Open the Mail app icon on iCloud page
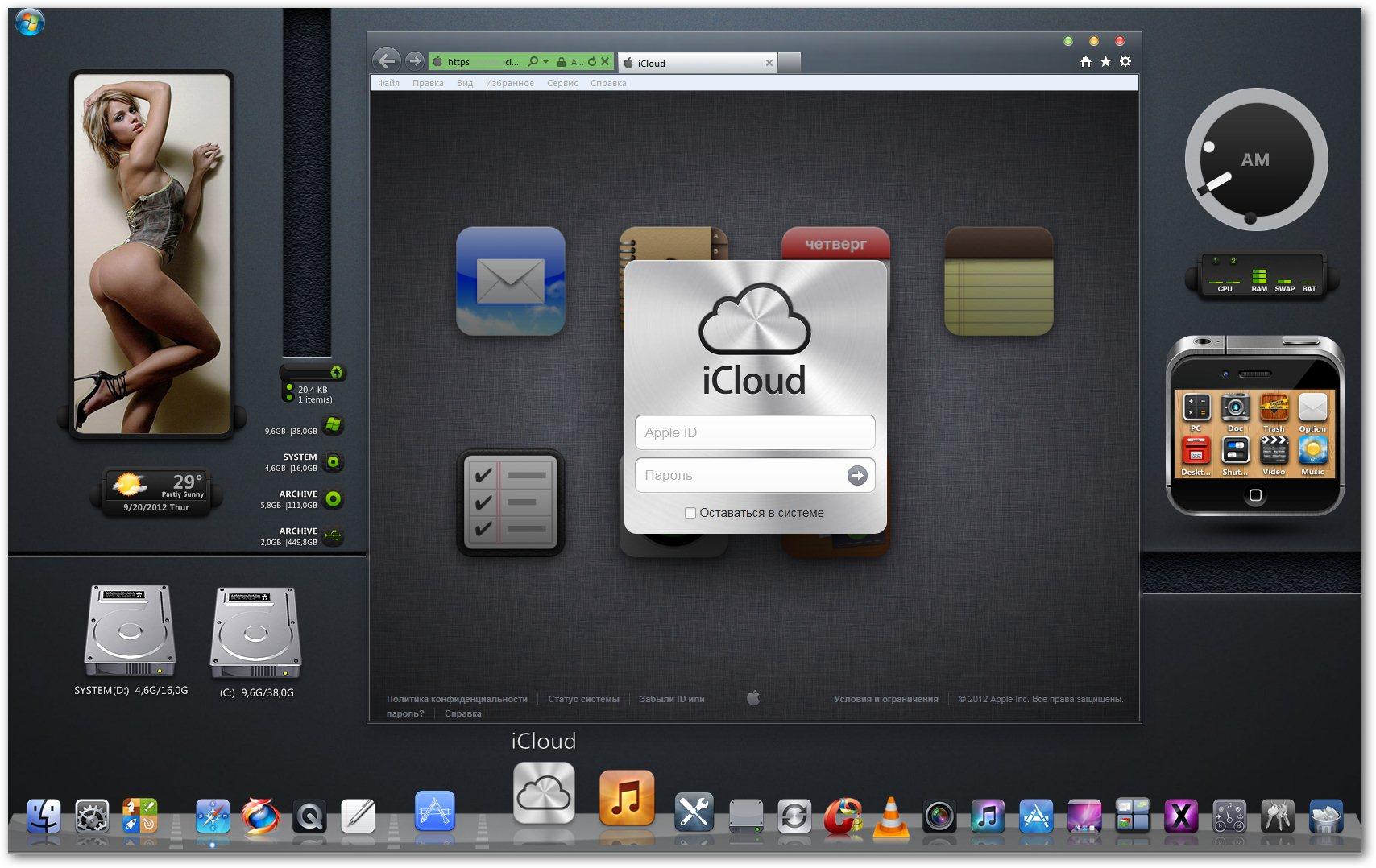Viewport: 1376px width, 868px height. coord(511,281)
